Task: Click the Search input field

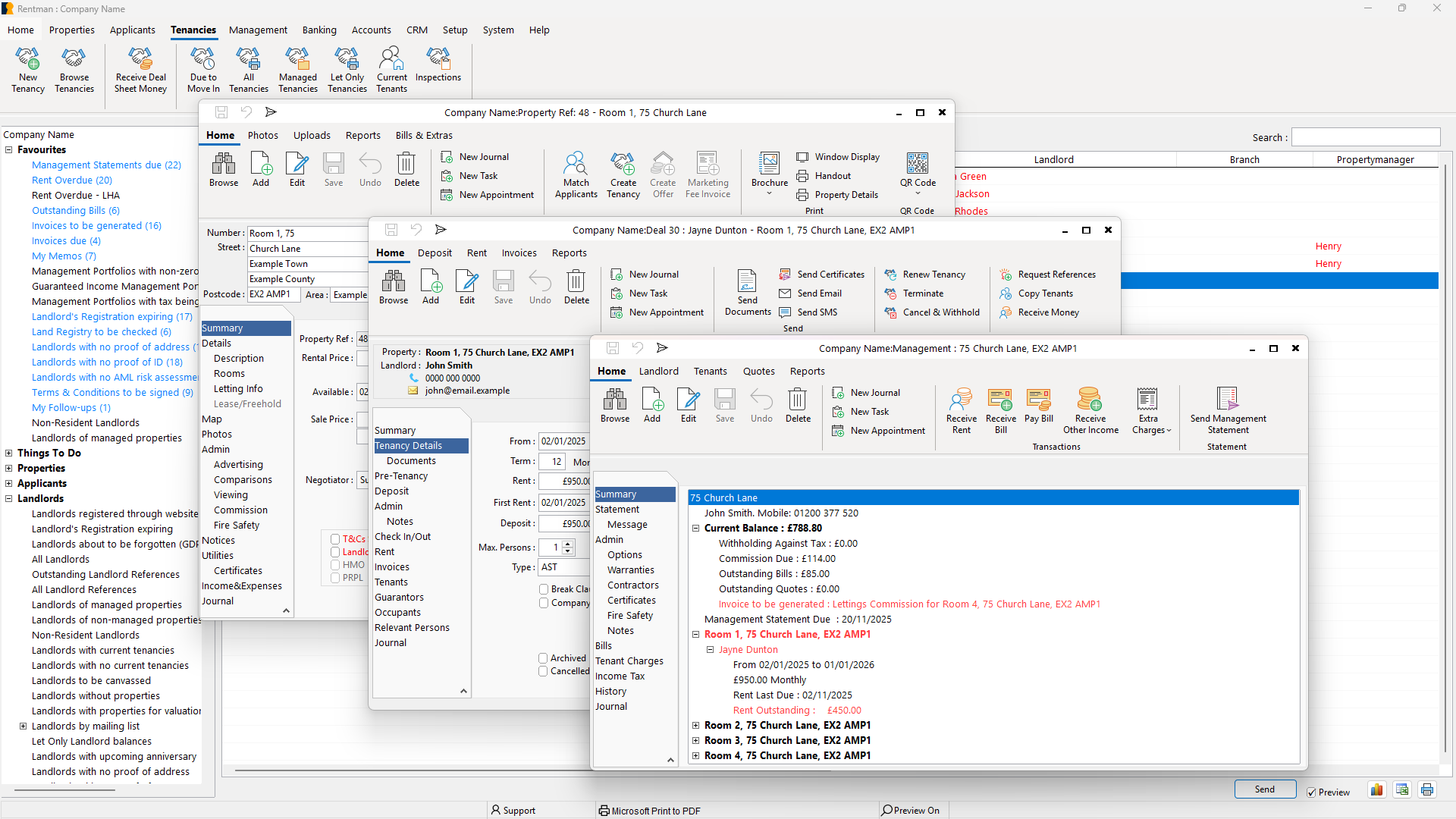Action: (x=1365, y=137)
